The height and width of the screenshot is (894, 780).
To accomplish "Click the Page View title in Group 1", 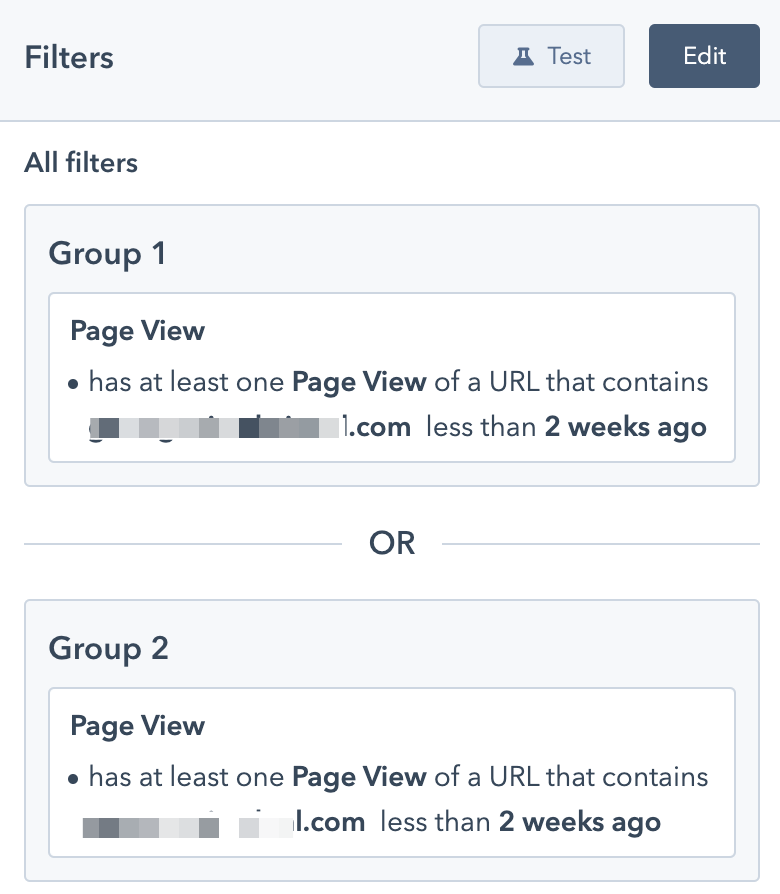I will click(x=137, y=331).
